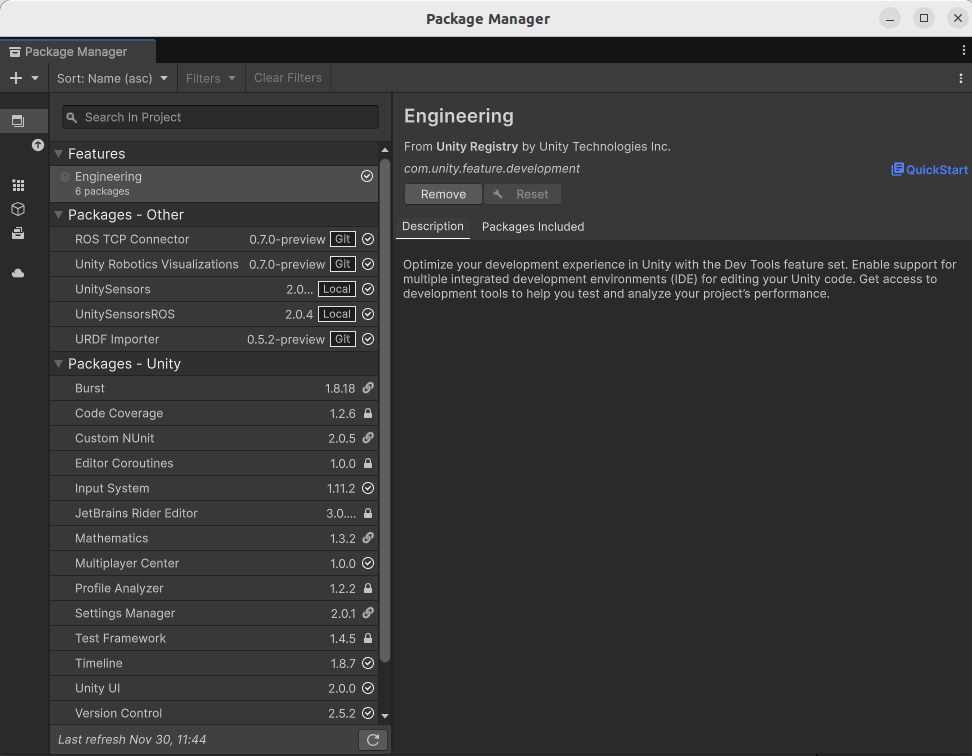Click the Remove button for Engineering

pos(443,194)
